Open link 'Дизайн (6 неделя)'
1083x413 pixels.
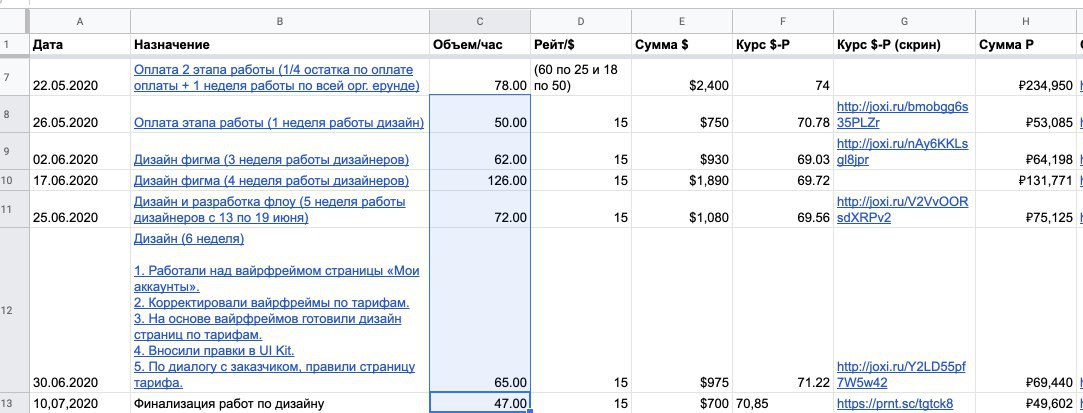pyautogui.click(x=189, y=239)
